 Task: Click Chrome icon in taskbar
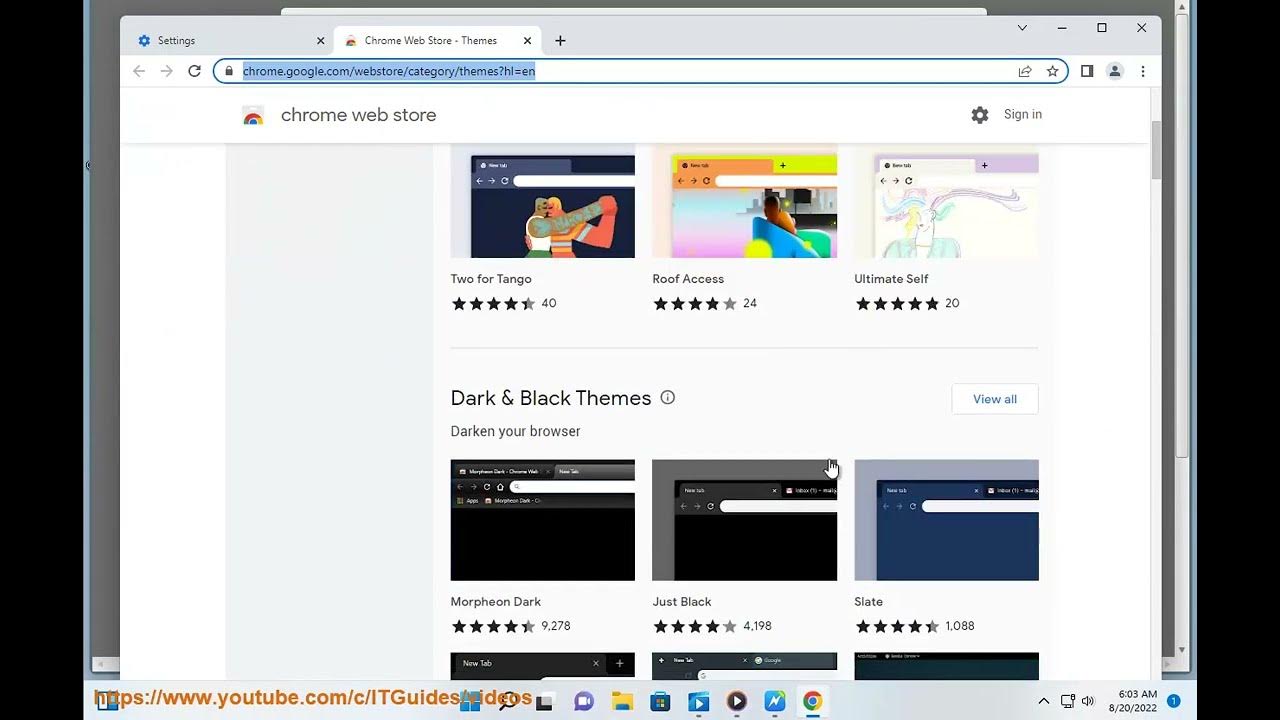812,701
